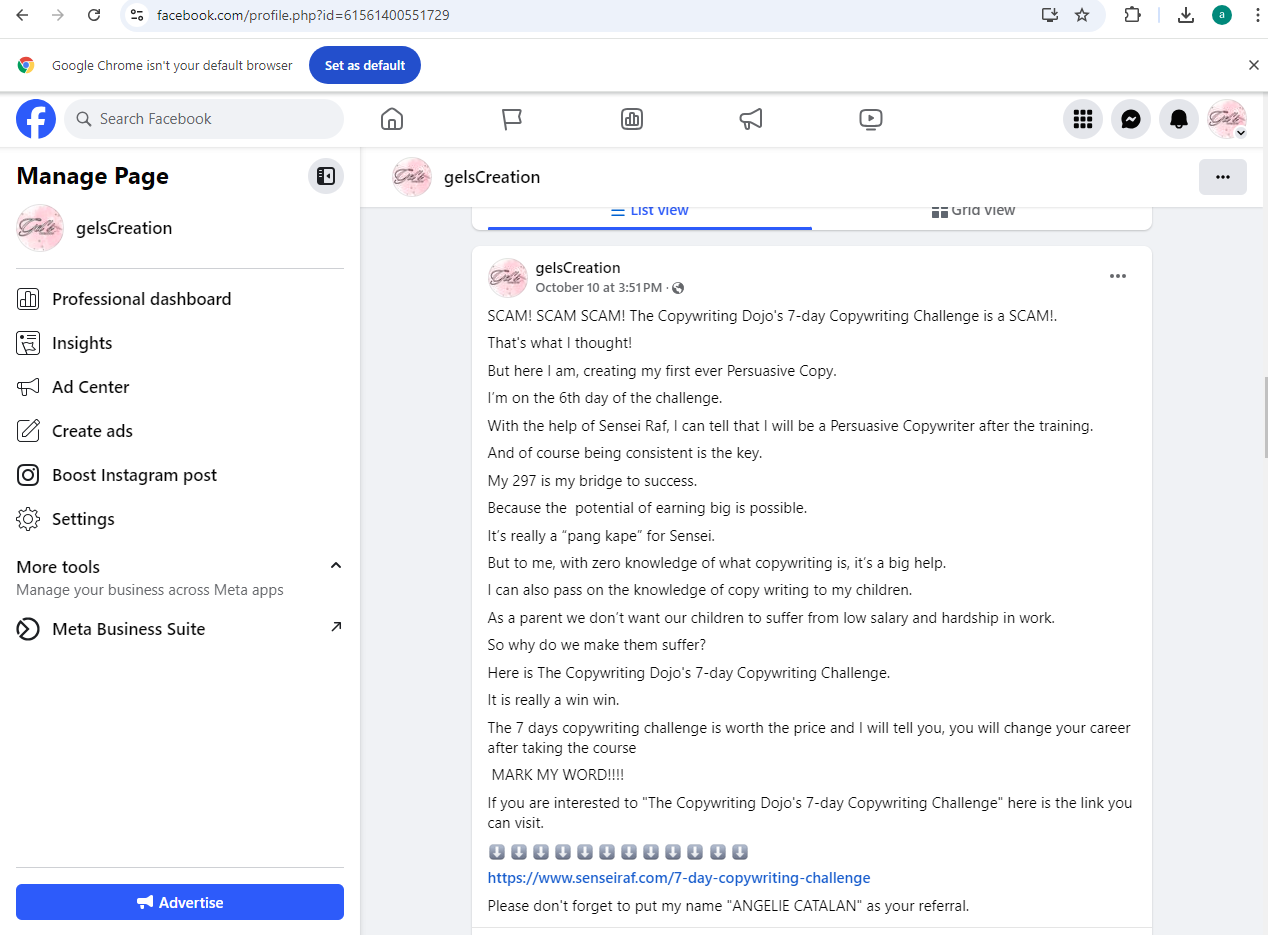
Task: Bookmark this page with the star icon
Action: [x=1082, y=15]
